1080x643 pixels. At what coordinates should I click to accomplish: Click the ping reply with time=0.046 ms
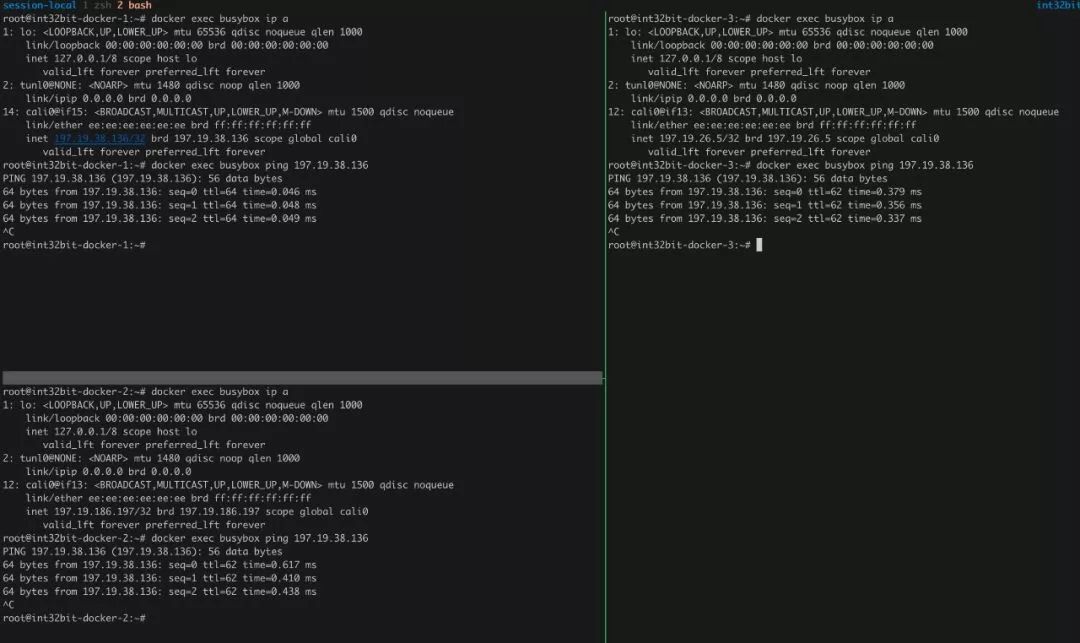[160, 192]
